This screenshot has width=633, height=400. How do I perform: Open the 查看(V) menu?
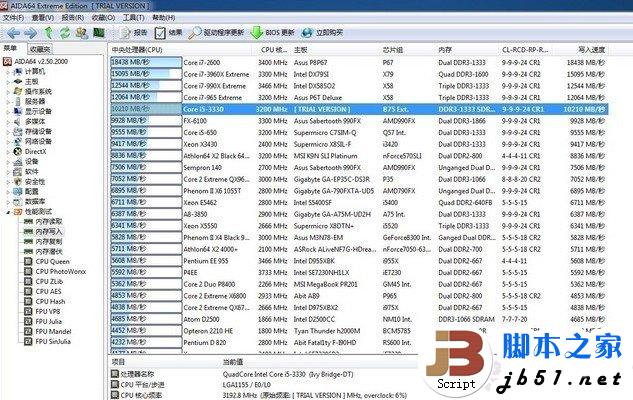coord(43,18)
